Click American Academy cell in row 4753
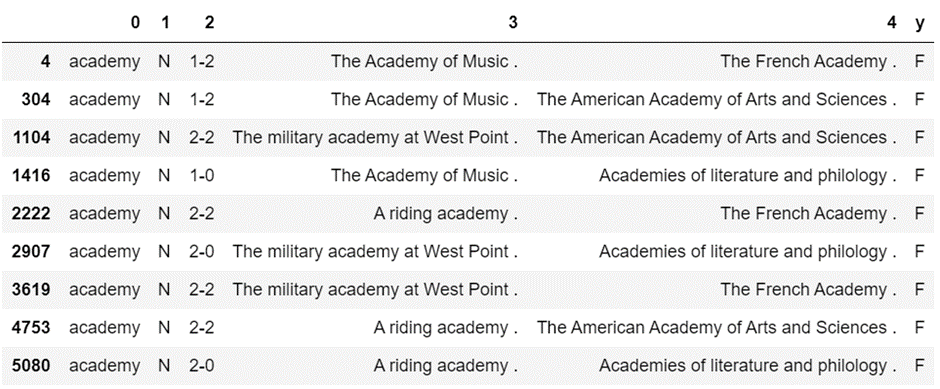Screen dimensions: 940x389 coord(717,328)
